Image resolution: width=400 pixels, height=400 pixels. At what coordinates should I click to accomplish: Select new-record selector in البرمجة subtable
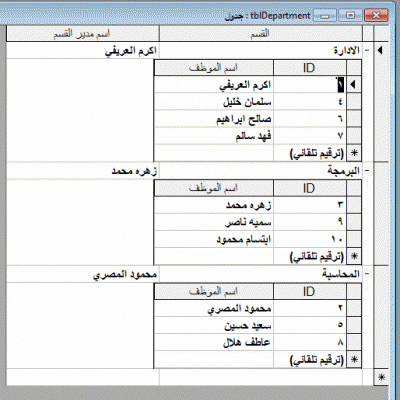pyautogui.click(x=354, y=256)
